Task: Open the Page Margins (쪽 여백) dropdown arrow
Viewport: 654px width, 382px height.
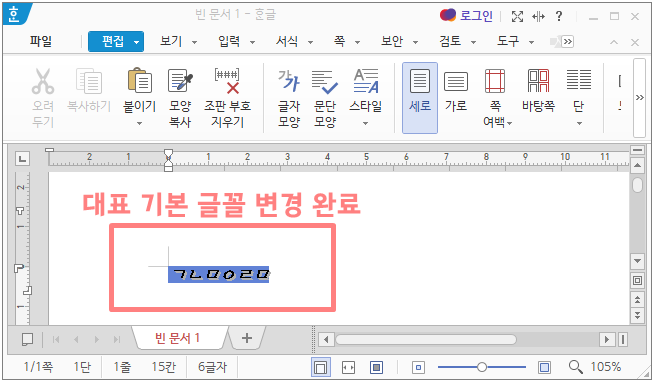Action: 509,123
